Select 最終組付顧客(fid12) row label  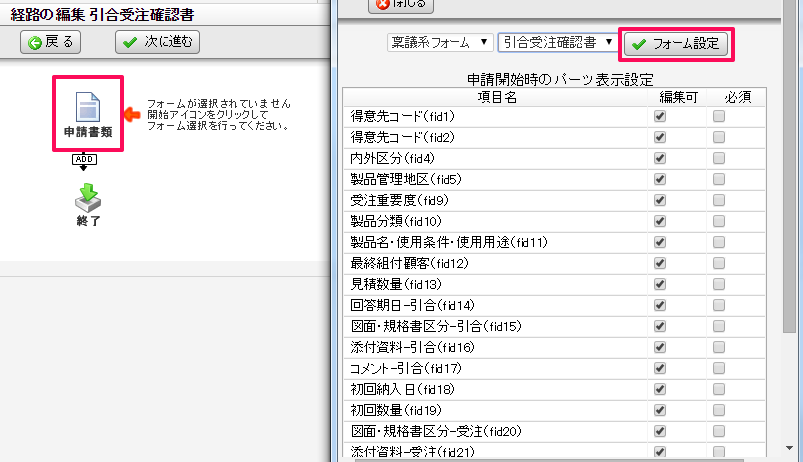[410, 263]
